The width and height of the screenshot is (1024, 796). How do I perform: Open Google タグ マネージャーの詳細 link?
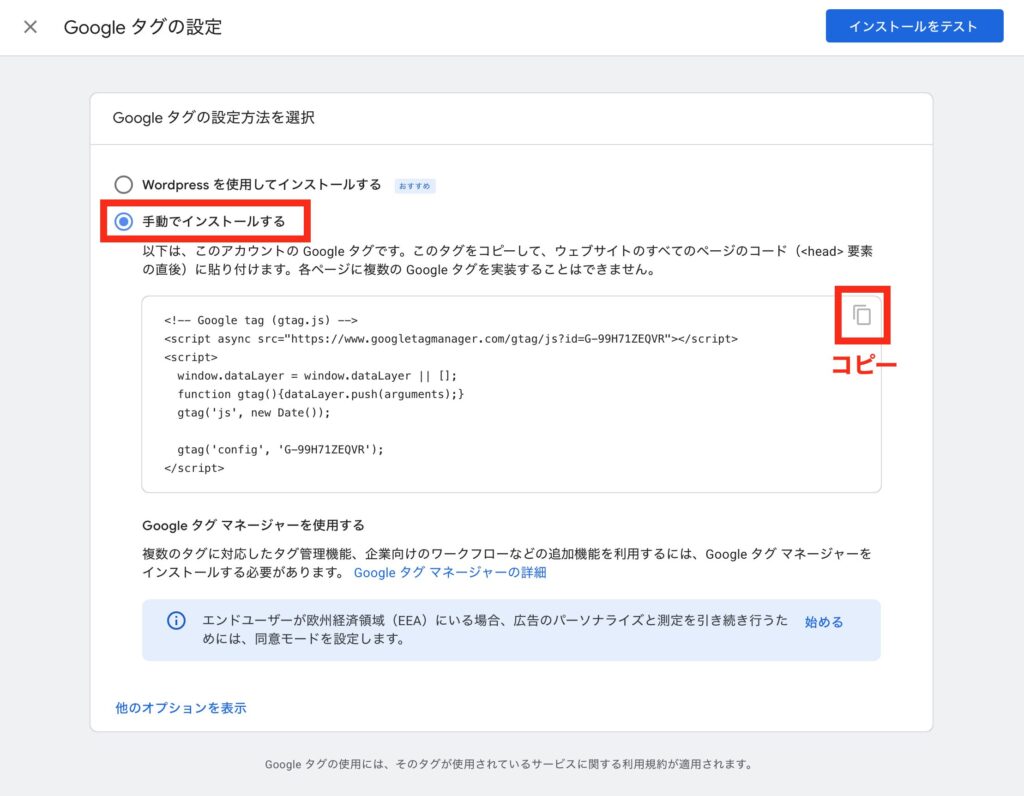[450, 573]
